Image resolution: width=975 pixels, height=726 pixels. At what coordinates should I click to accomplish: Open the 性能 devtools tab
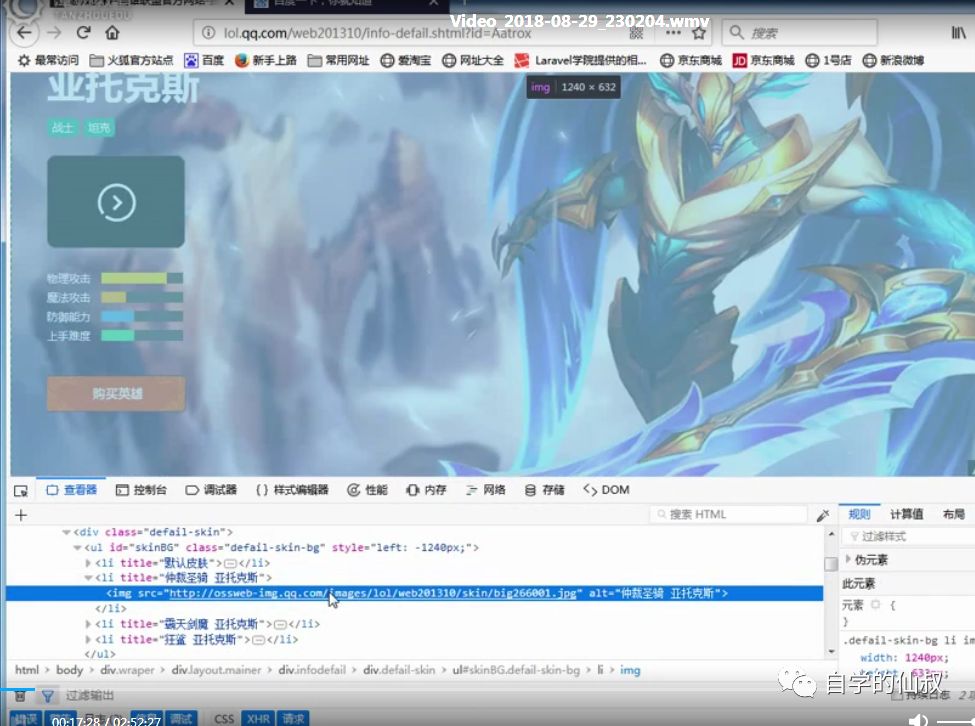coord(367,490)
